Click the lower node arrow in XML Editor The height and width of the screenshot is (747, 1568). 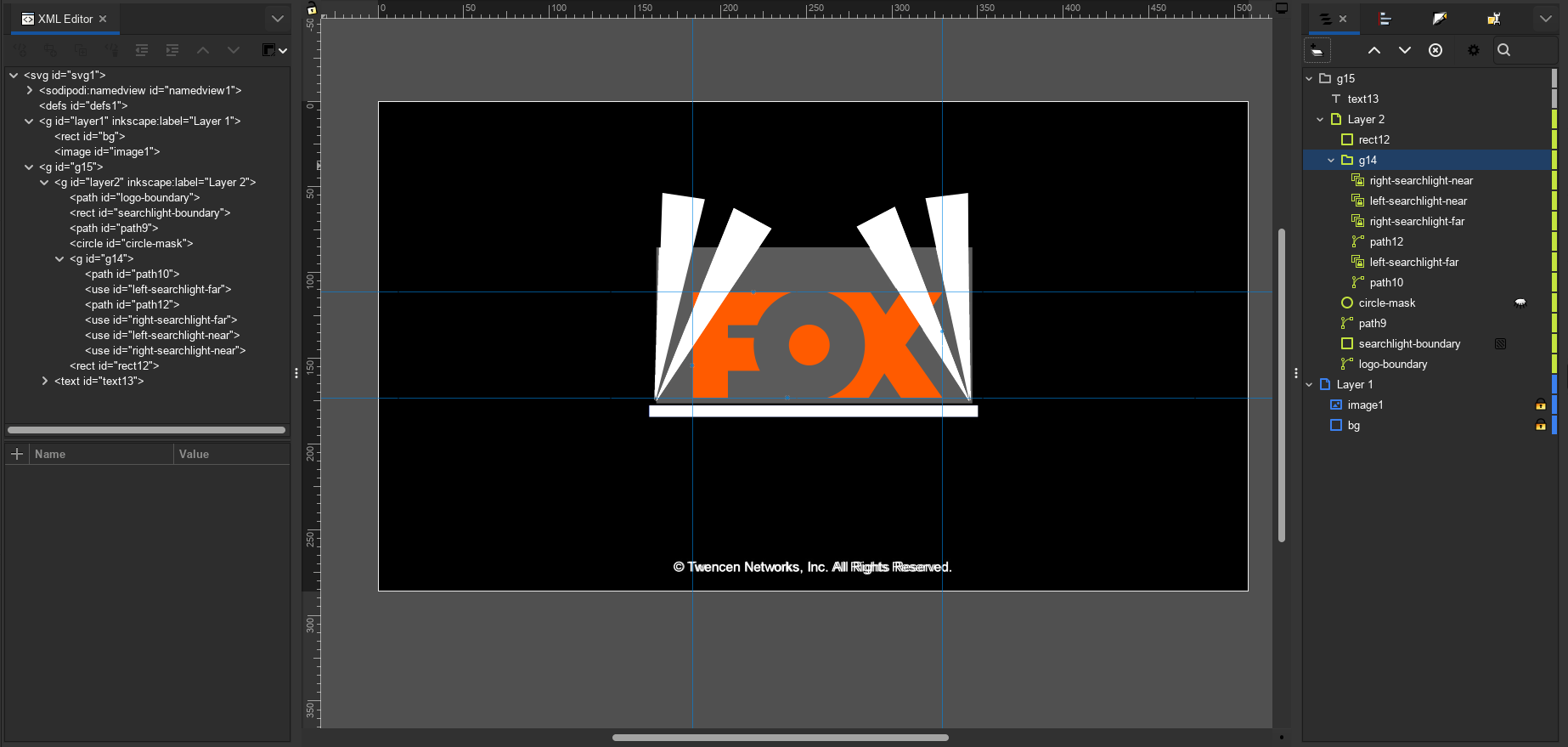(234, 50)
